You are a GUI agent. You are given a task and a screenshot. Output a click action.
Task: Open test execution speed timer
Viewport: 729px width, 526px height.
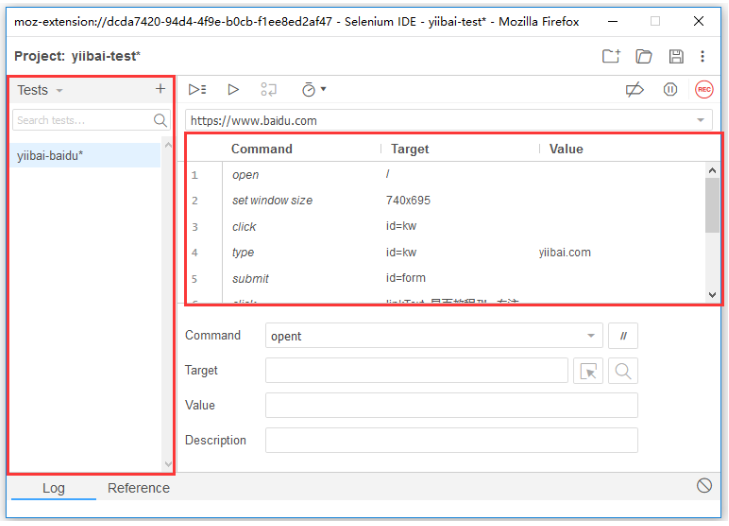point(314,89)
